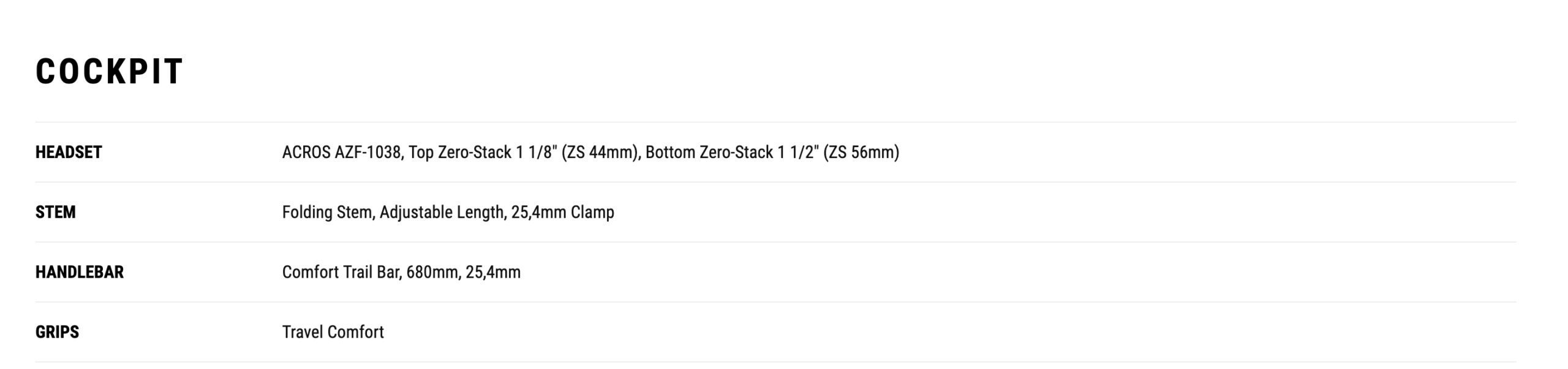Click the word "Clamp"
Viewport: 1568px width, 369px height.
[592, 212]
